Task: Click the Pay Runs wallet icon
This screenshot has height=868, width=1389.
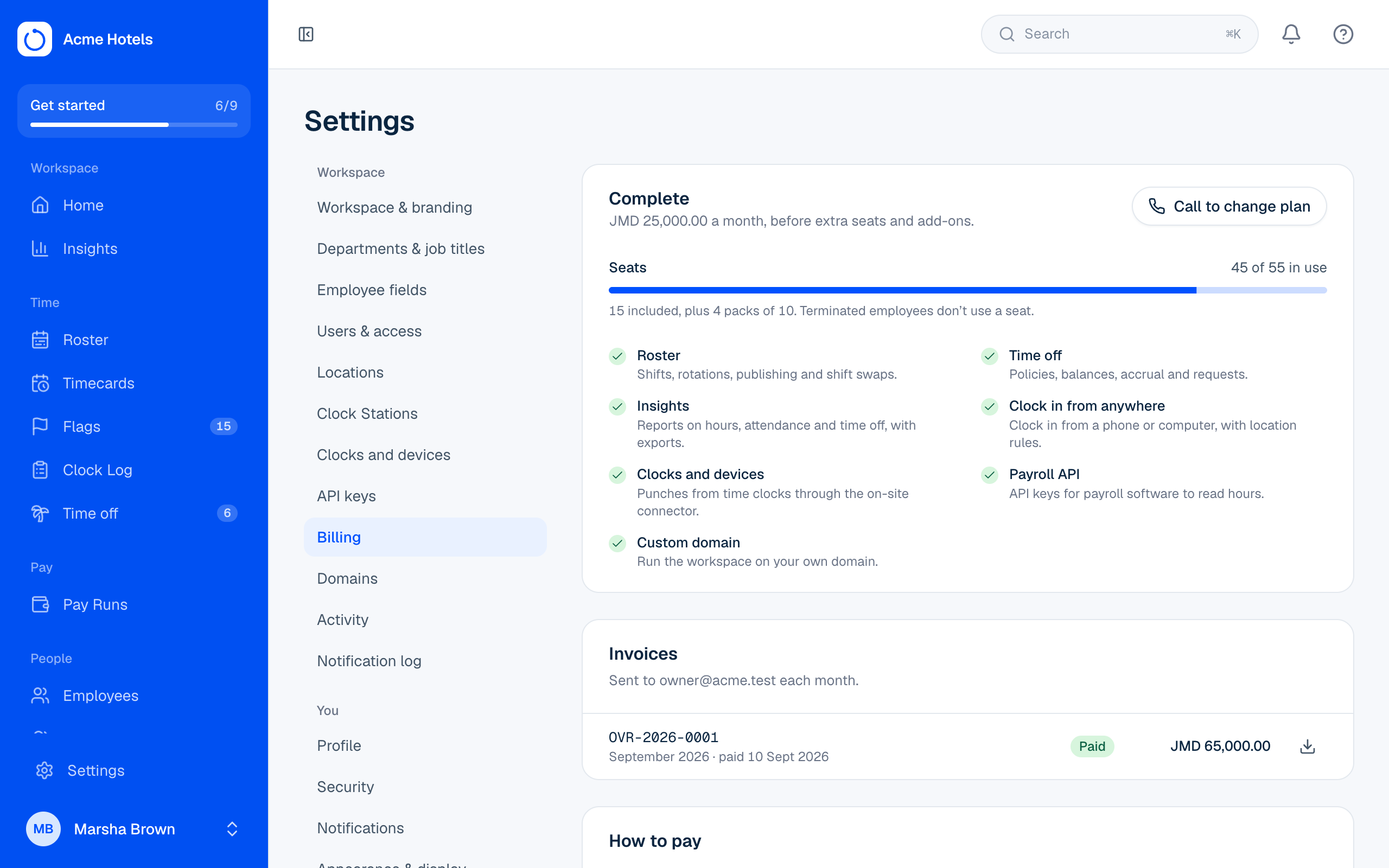Action: click(40, 604)
